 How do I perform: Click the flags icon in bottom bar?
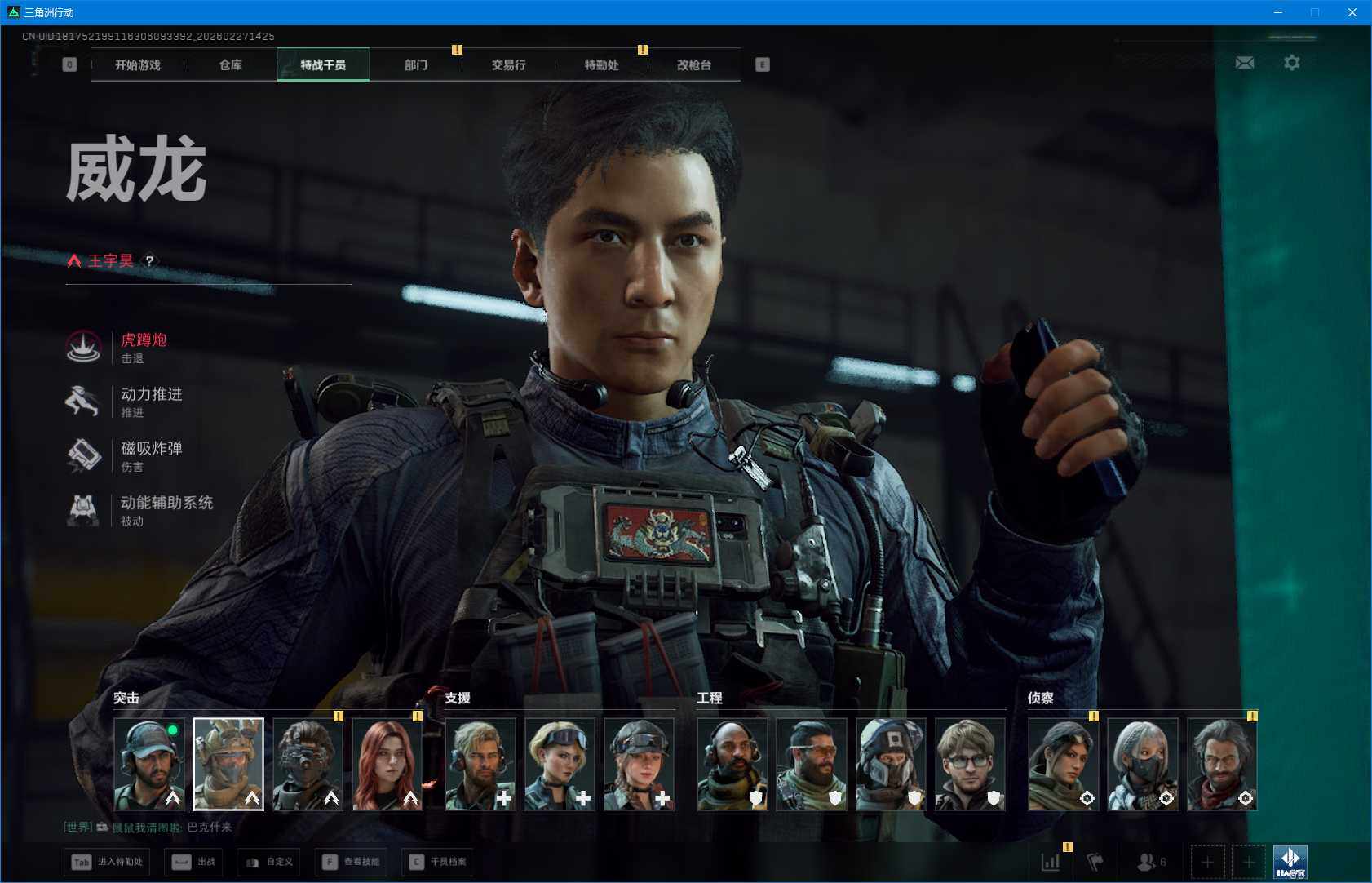pos(1095,862)
